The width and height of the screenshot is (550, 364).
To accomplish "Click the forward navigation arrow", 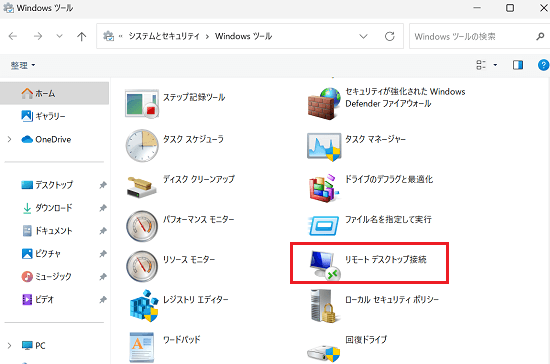I will pos(38,36).
